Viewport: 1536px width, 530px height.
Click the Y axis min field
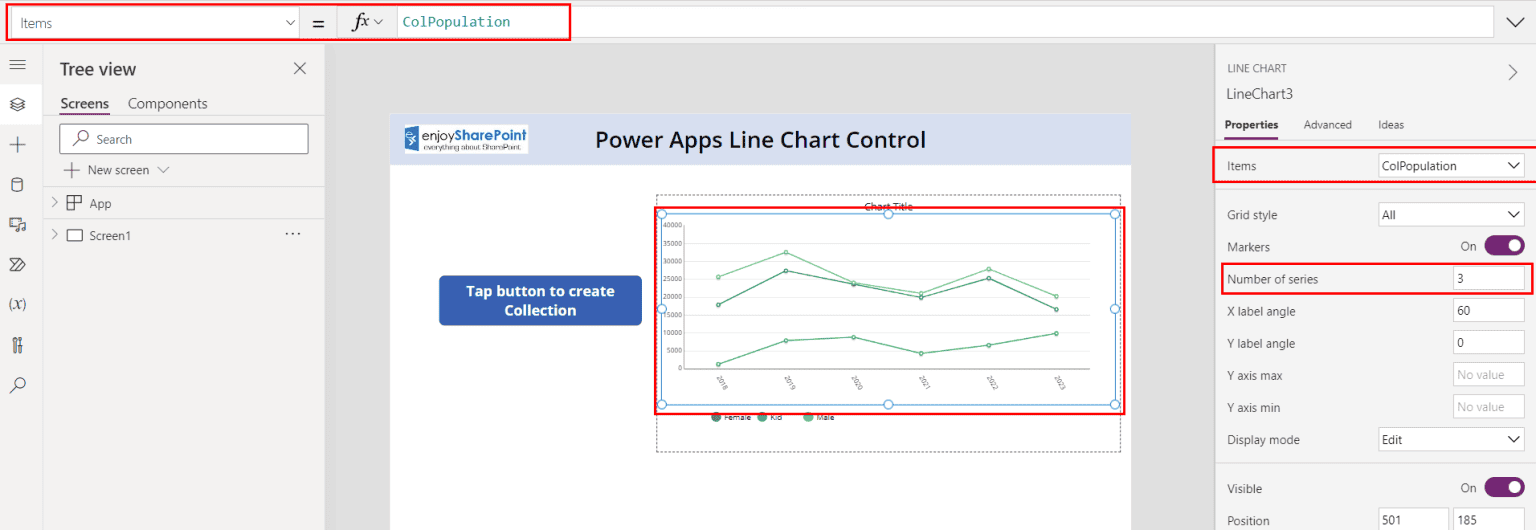coord(1489,407)
